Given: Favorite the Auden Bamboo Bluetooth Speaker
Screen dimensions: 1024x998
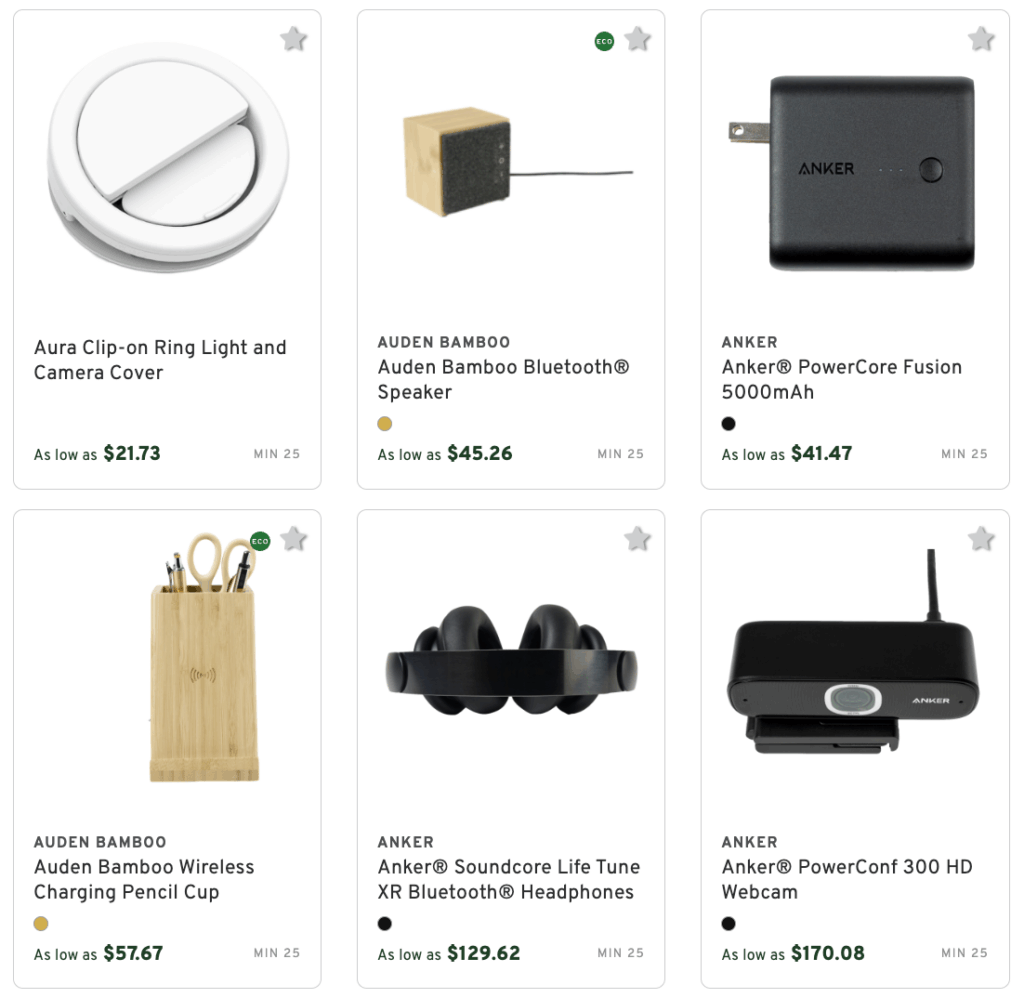Looking at the screenshot, I should pyautogui.click(x=637, y=38).
